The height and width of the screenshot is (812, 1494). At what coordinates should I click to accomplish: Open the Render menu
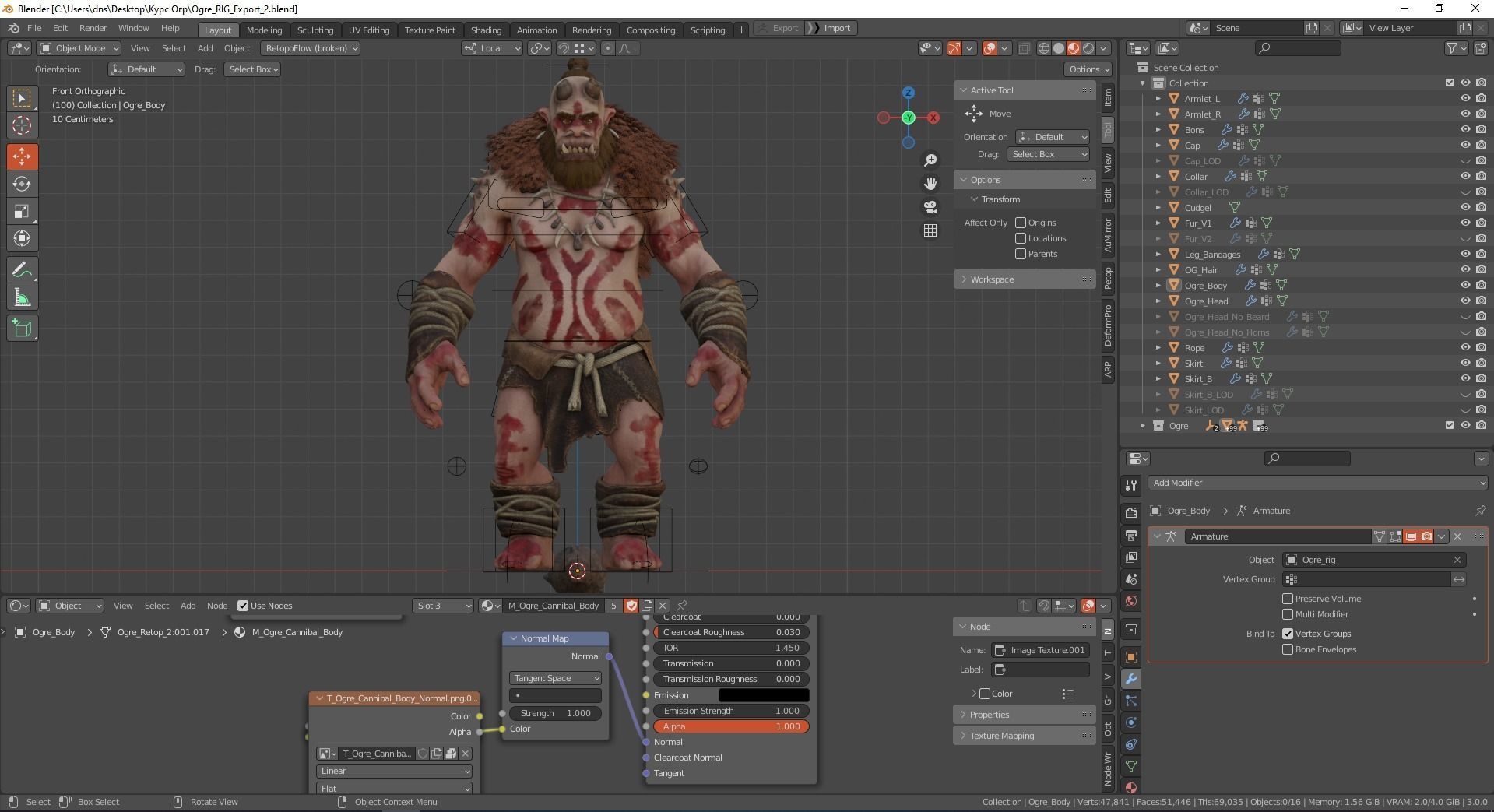point(93,28)
